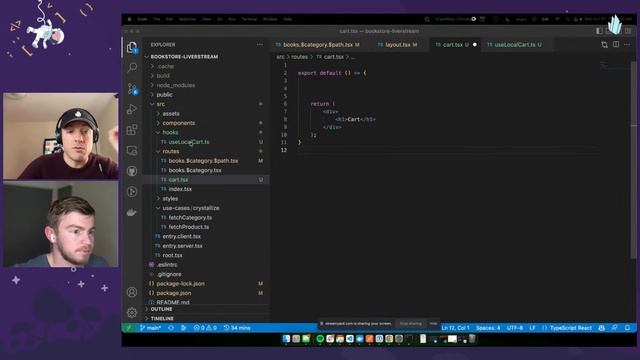Click the editor vertical scrollbar
Screen dimensions: 640x360
pyautogui.click(x=633, y=159)
